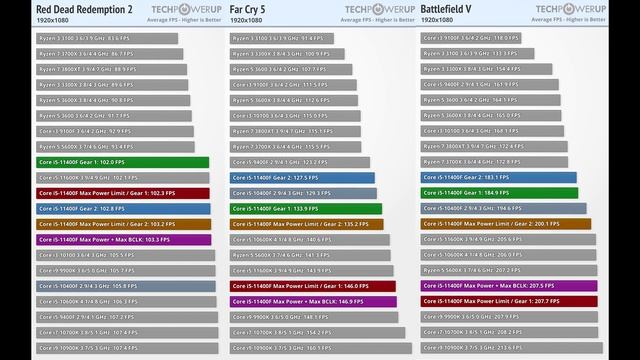Select the Ryzen 5 3600X 90.8 FPS bar
This screenshot has width=640, height=360.
click(x=113, y=100)
